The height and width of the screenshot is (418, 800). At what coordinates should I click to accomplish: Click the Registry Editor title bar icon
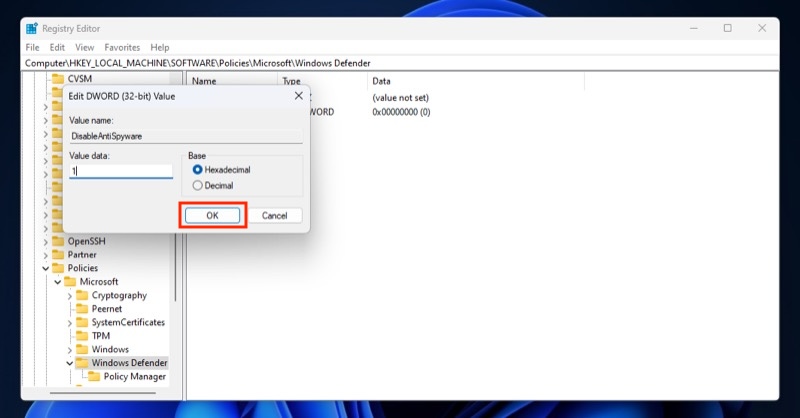32,29
